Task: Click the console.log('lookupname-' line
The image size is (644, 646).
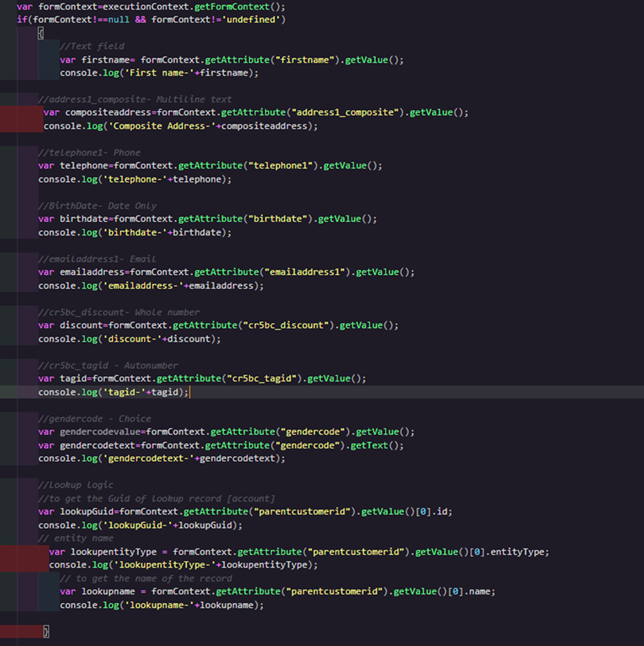Action: click(162, 605)
